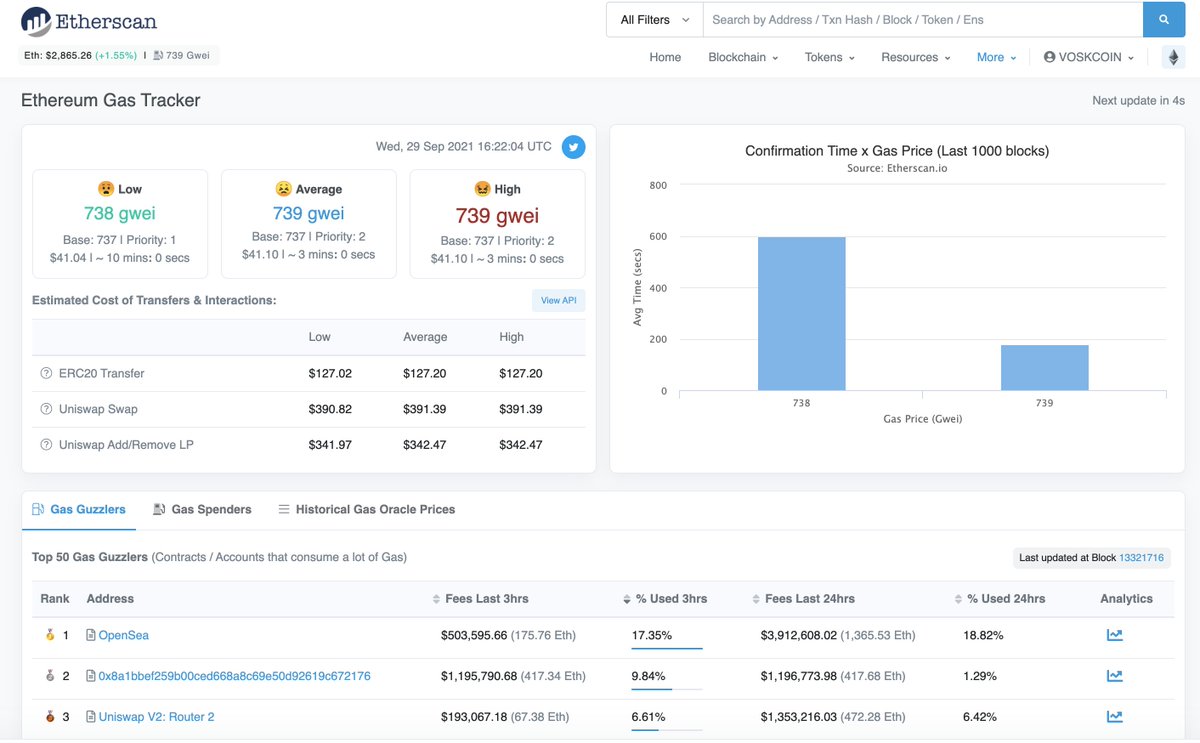The height and width of the screenshot is (743, 1200).
Task: Open the OpenSea contract link
Action: [123, 635]
